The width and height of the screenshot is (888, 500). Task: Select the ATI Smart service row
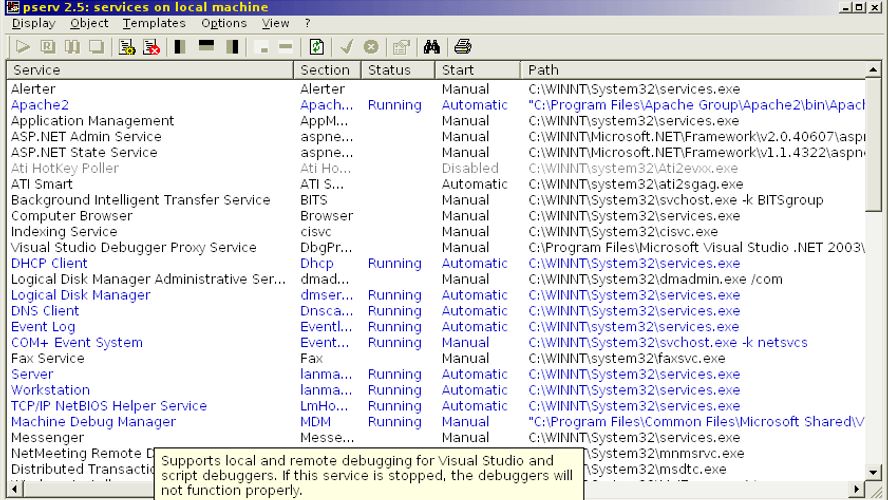coord(436,184)
